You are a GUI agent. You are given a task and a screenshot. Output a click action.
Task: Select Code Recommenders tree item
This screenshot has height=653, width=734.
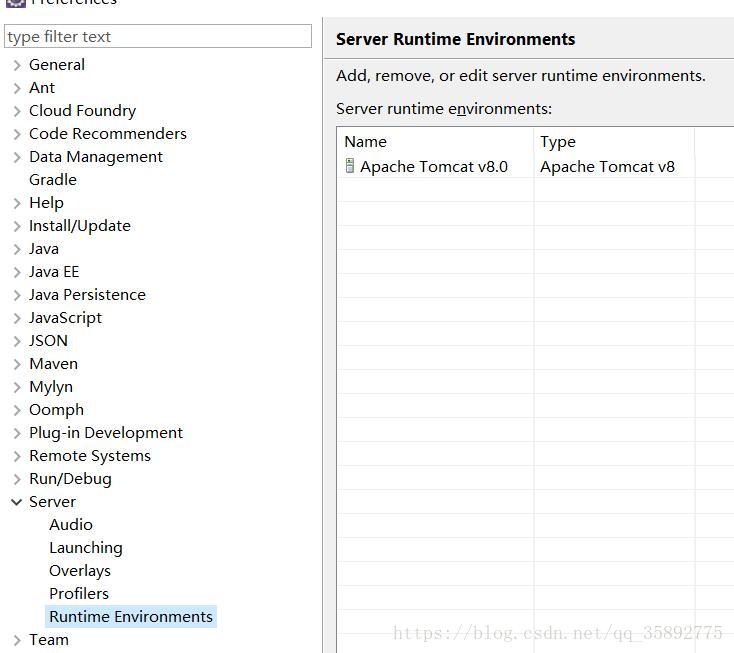tap(108, 133)
